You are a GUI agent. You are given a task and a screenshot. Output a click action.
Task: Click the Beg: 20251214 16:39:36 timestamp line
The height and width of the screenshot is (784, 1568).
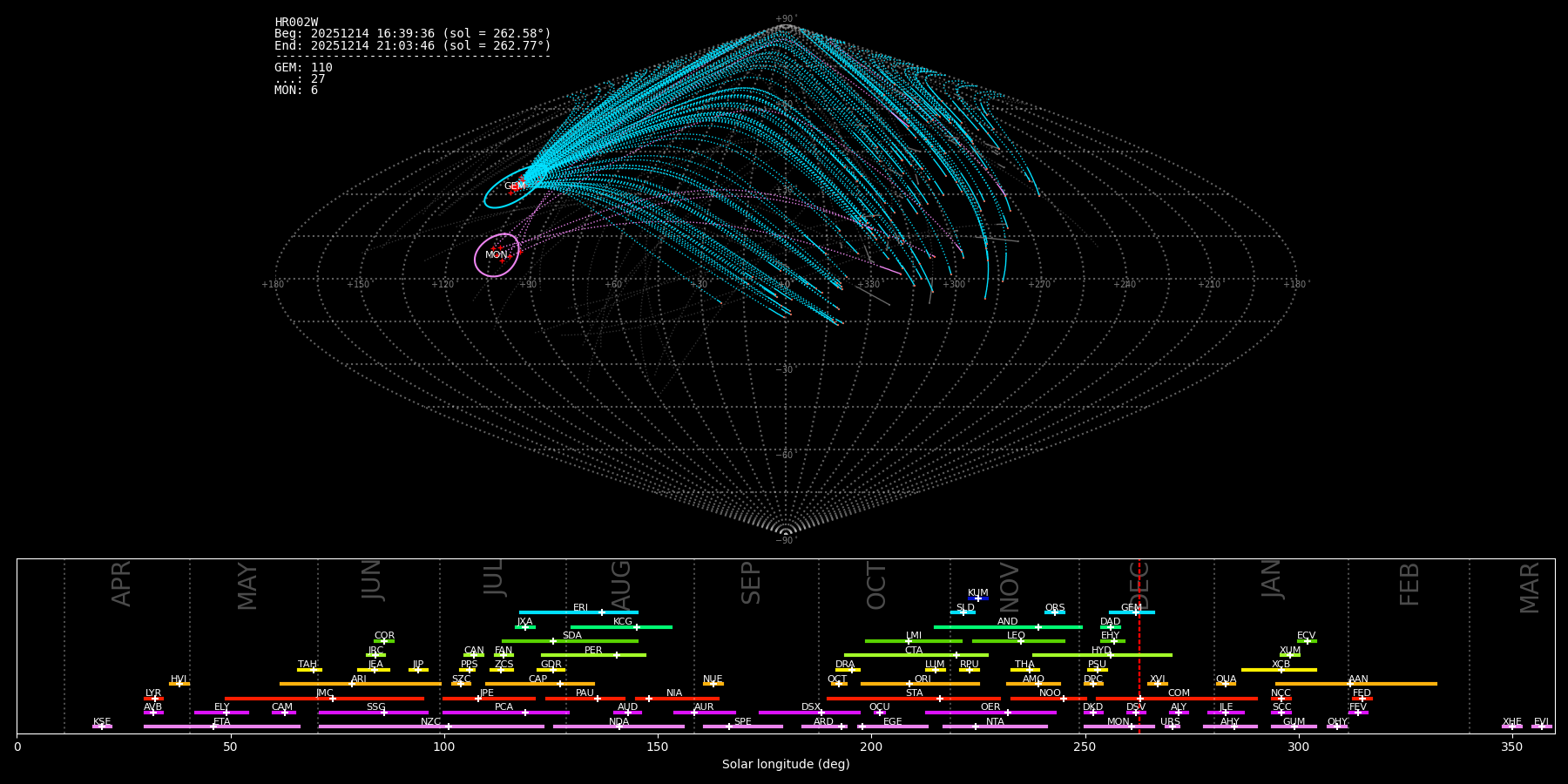tap(413, 34)
